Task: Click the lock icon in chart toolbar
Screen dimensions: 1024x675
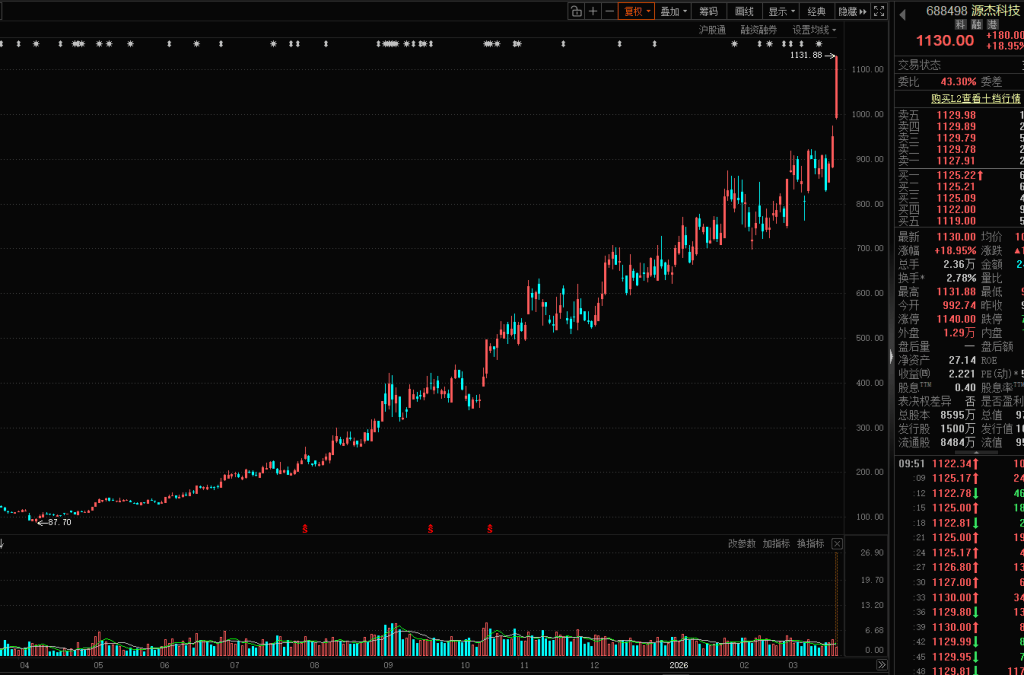Action: coord(576,11)
